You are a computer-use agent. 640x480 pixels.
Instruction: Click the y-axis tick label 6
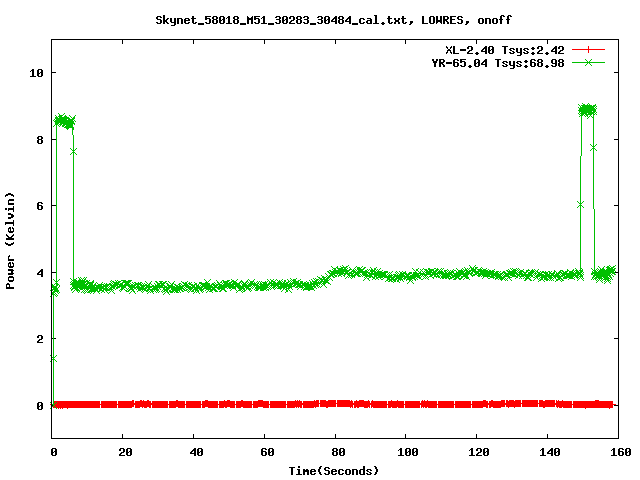40,206
